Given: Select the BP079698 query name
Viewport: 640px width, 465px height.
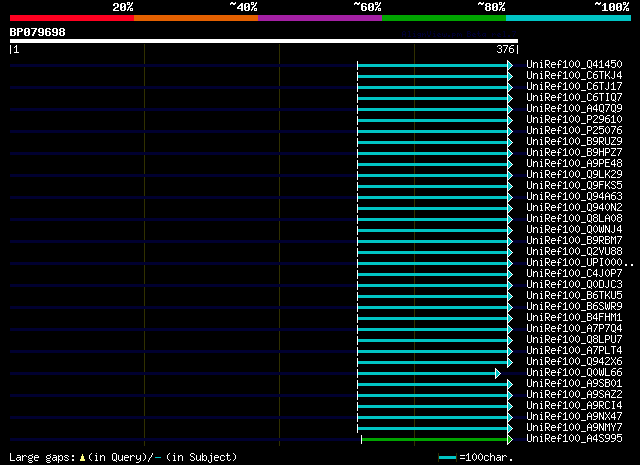Looking at the screenshot, I should tap(38, 32).
